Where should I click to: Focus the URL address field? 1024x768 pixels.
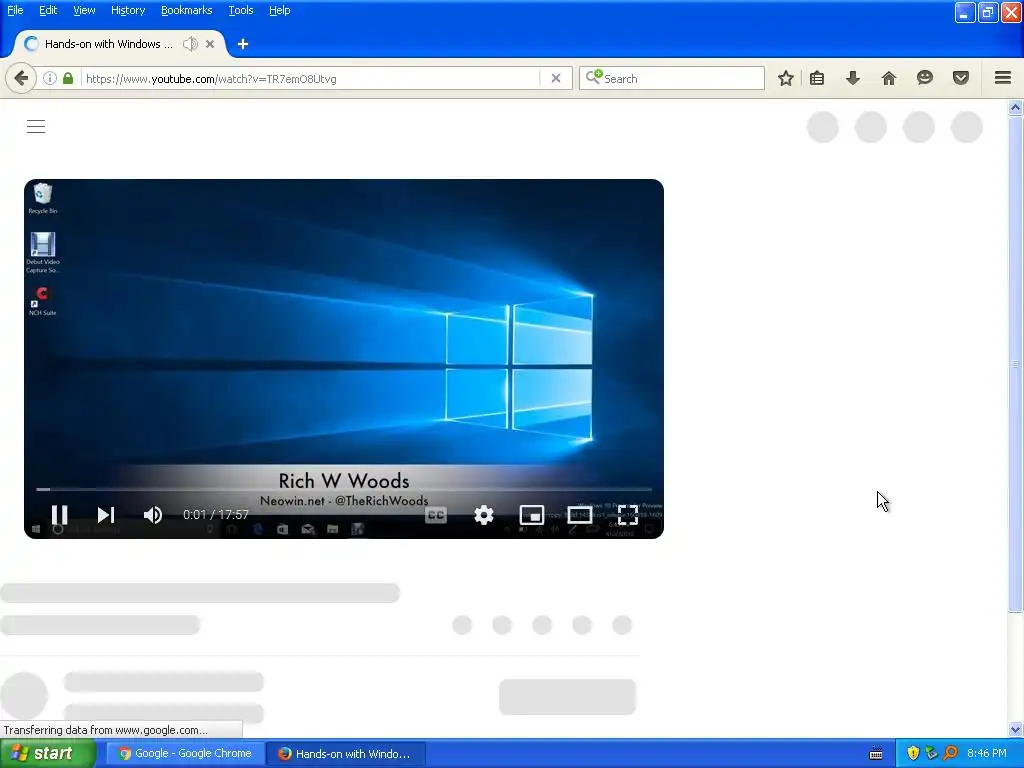point(310,78)
